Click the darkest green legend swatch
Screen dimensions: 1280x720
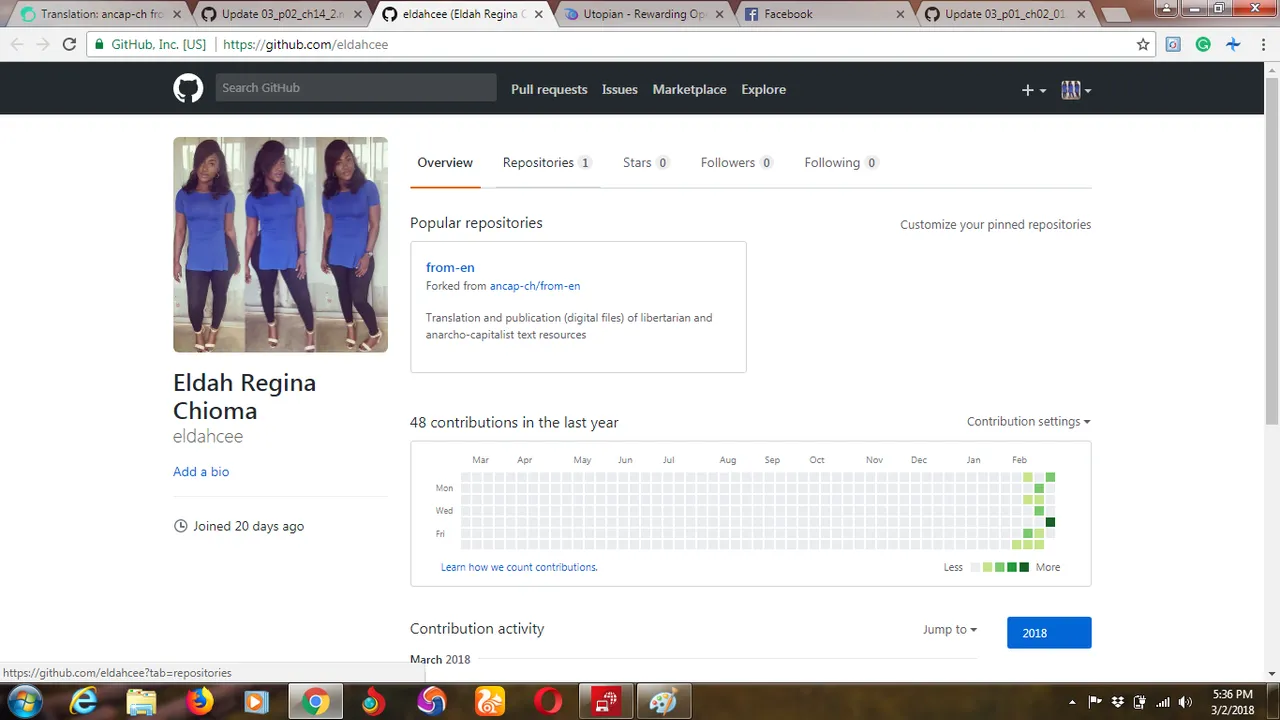click(x=1024, y=567)
